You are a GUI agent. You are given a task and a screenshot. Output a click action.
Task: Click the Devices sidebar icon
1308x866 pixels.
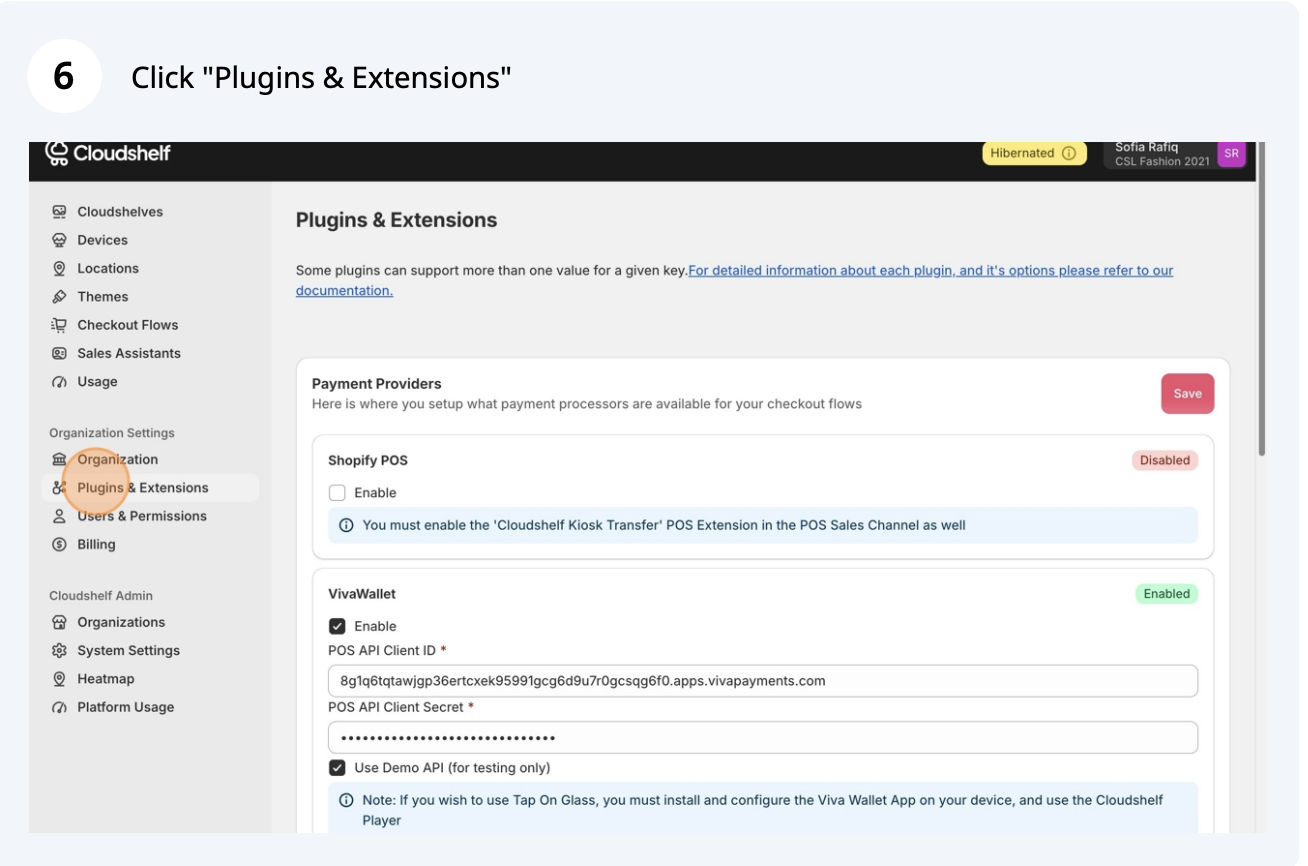tap(59, 240)
